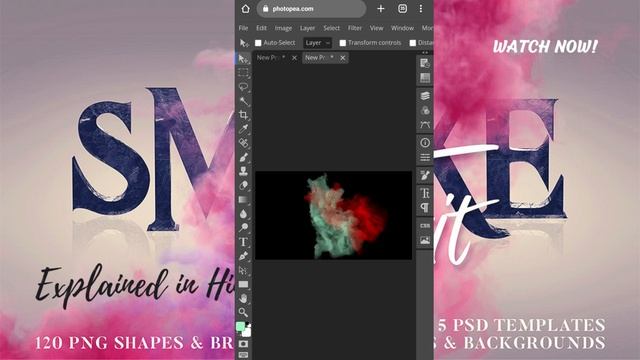Select the Rectangle Select marquee tool
This screenshot has height=360, width=640.
tap(243, 73)
